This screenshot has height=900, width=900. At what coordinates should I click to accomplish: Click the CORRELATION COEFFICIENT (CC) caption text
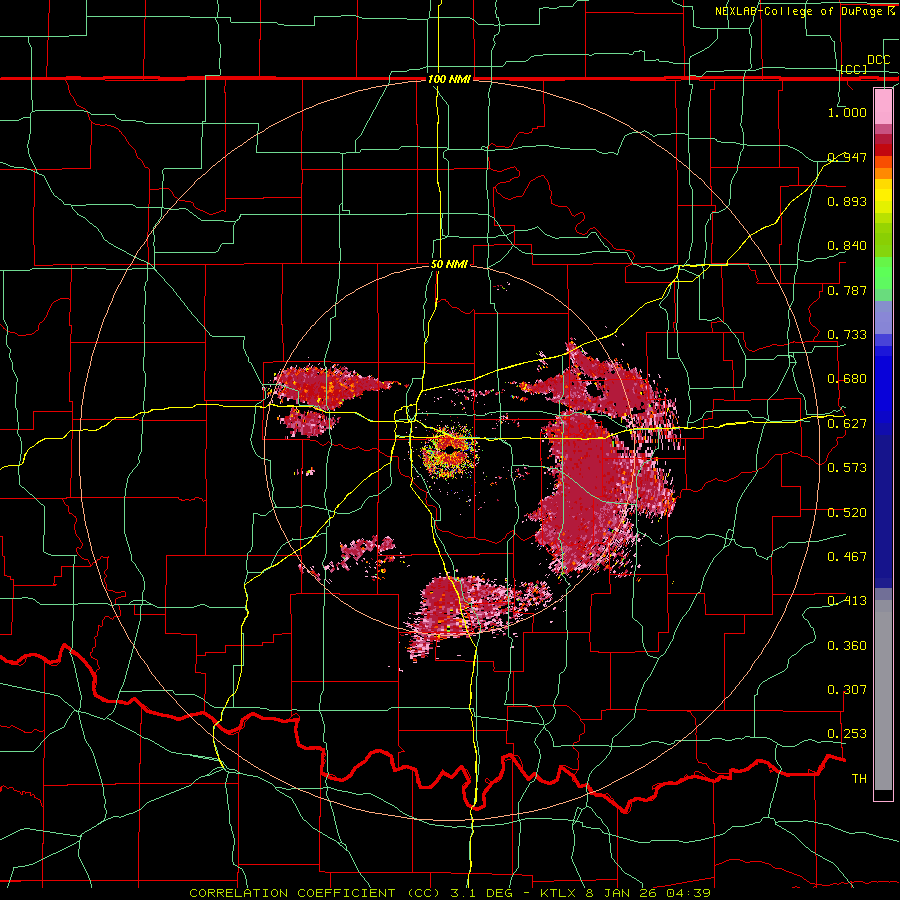click(x=315, y=893)
